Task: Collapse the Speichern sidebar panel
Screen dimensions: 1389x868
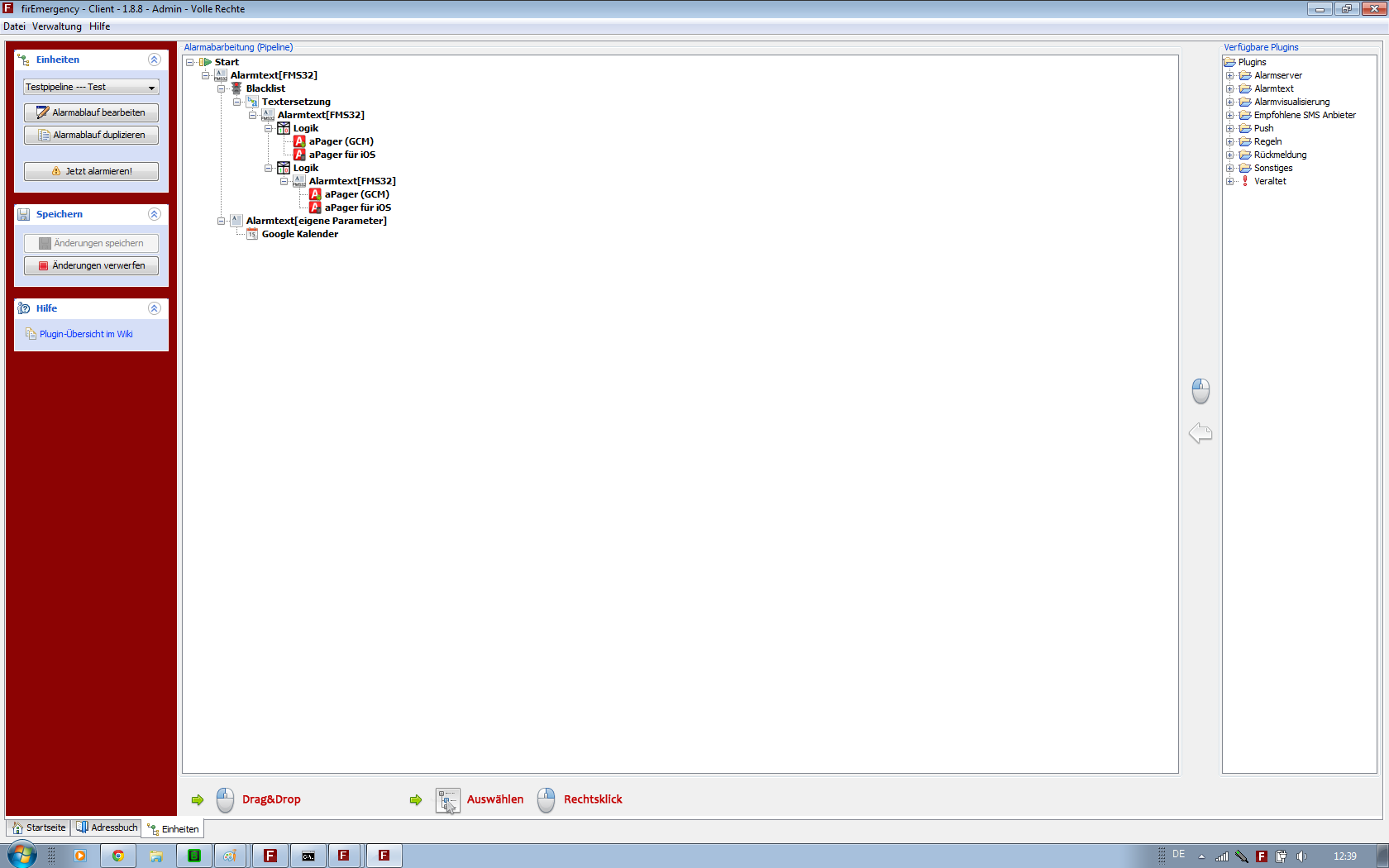Action: (154, 214)
